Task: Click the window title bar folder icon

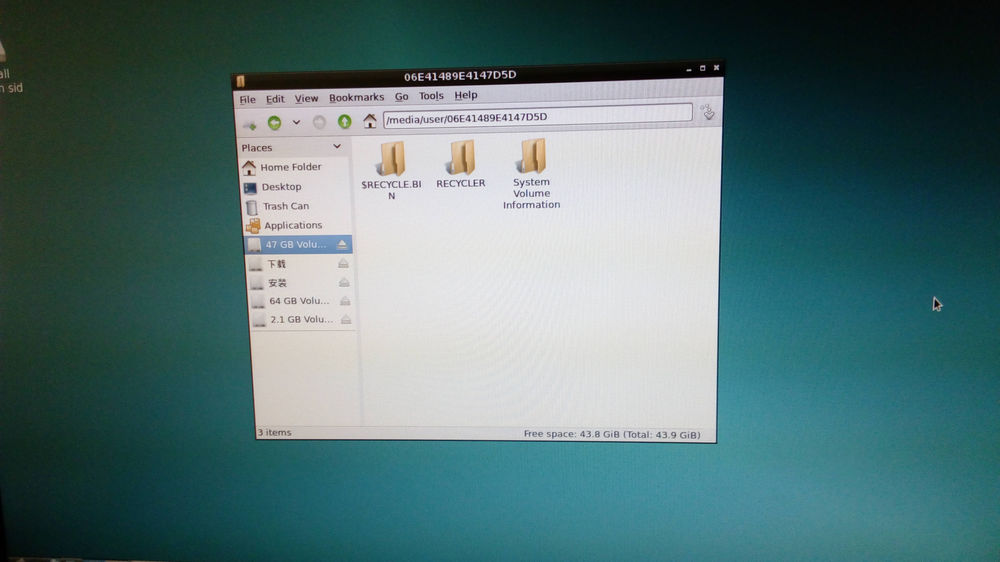Action: pos(241,81)
